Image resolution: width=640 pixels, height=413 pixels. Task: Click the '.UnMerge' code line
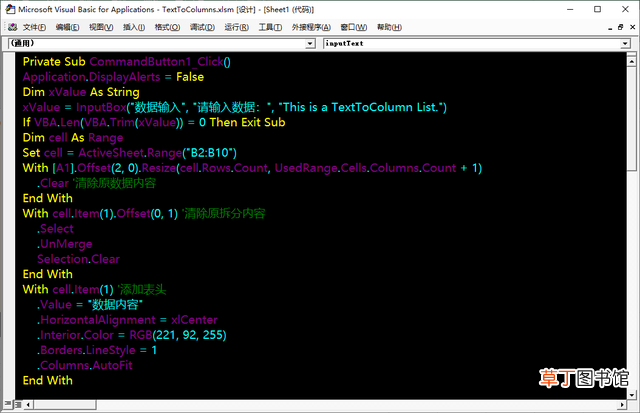(64, 244)
